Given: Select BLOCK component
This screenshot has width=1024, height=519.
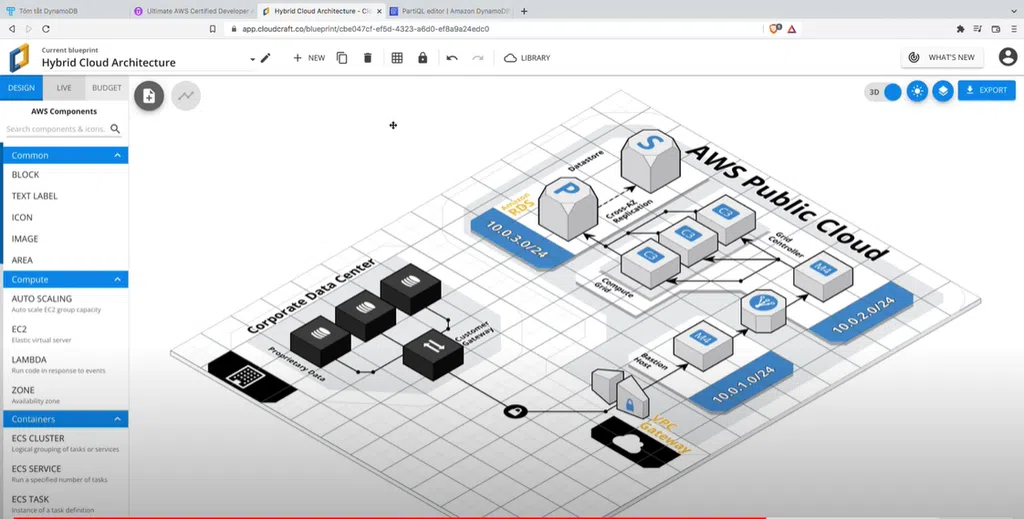Looking at the screenshot, I should pos(25,175).
